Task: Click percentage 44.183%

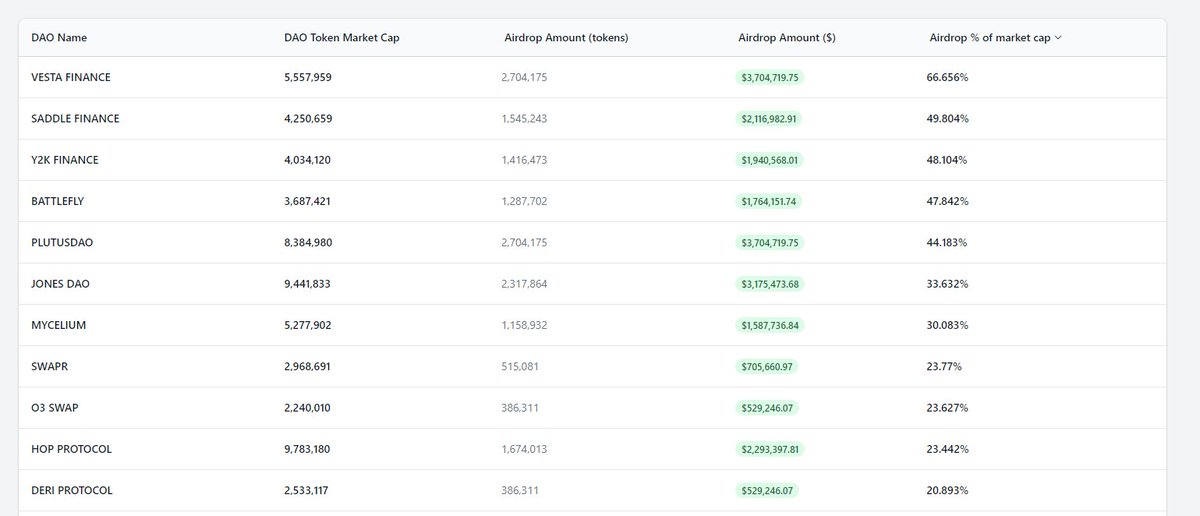Action: [x=948, y=243]
